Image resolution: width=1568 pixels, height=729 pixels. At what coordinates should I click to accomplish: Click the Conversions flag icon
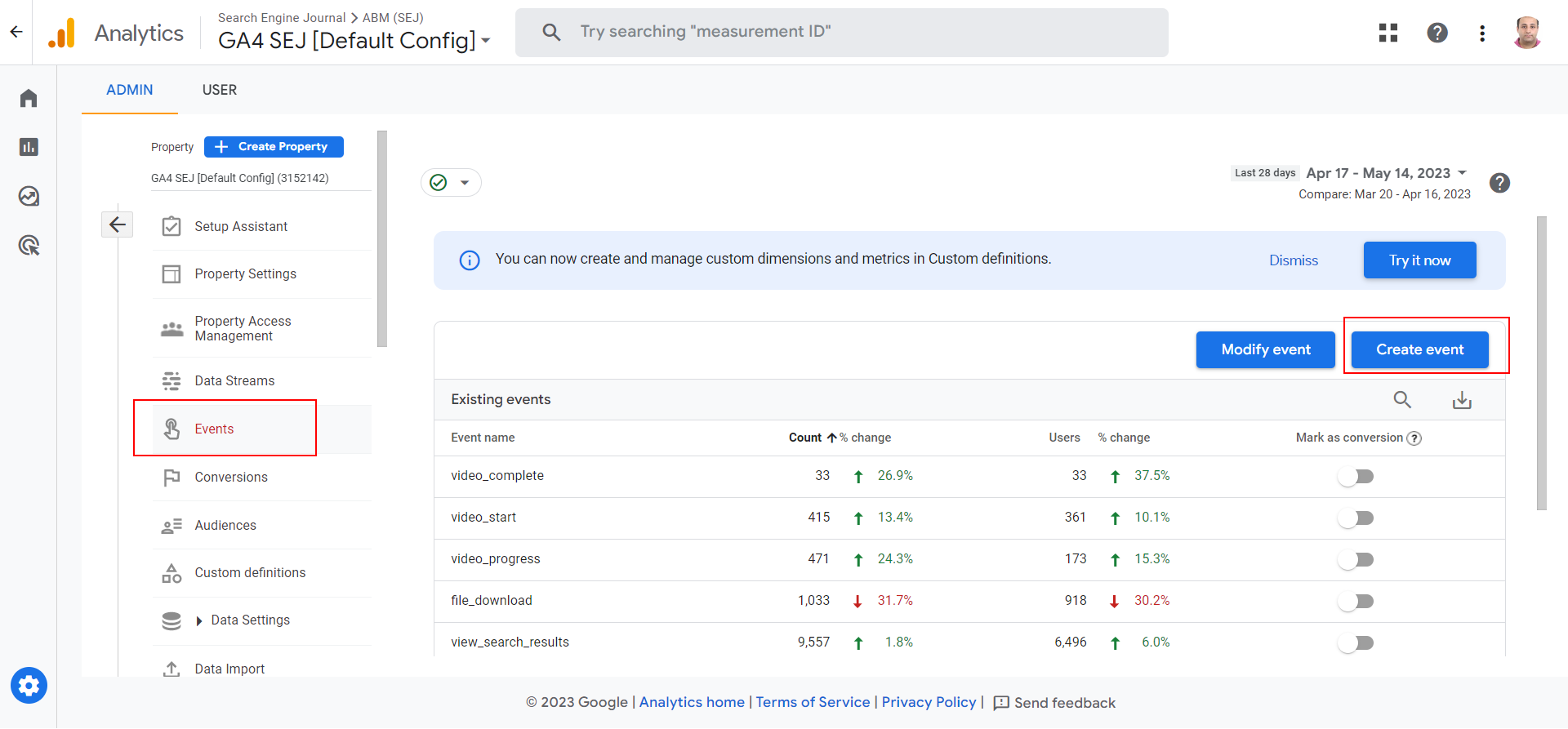pos(171,478)
